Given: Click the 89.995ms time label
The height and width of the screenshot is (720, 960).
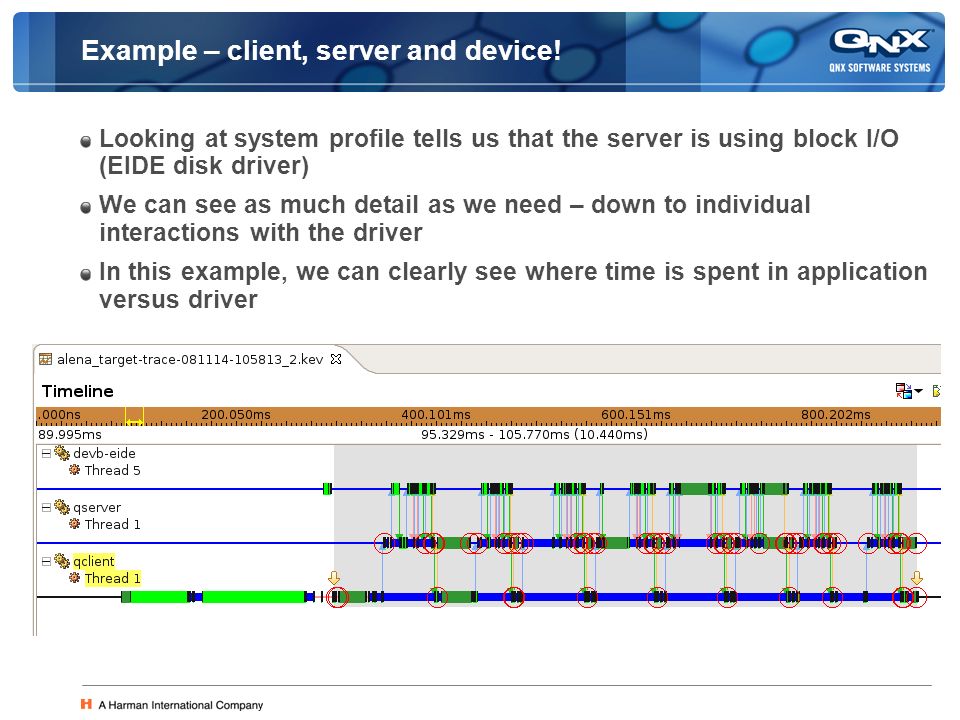Looking at the screenshot, I should [x=70, y=435].
